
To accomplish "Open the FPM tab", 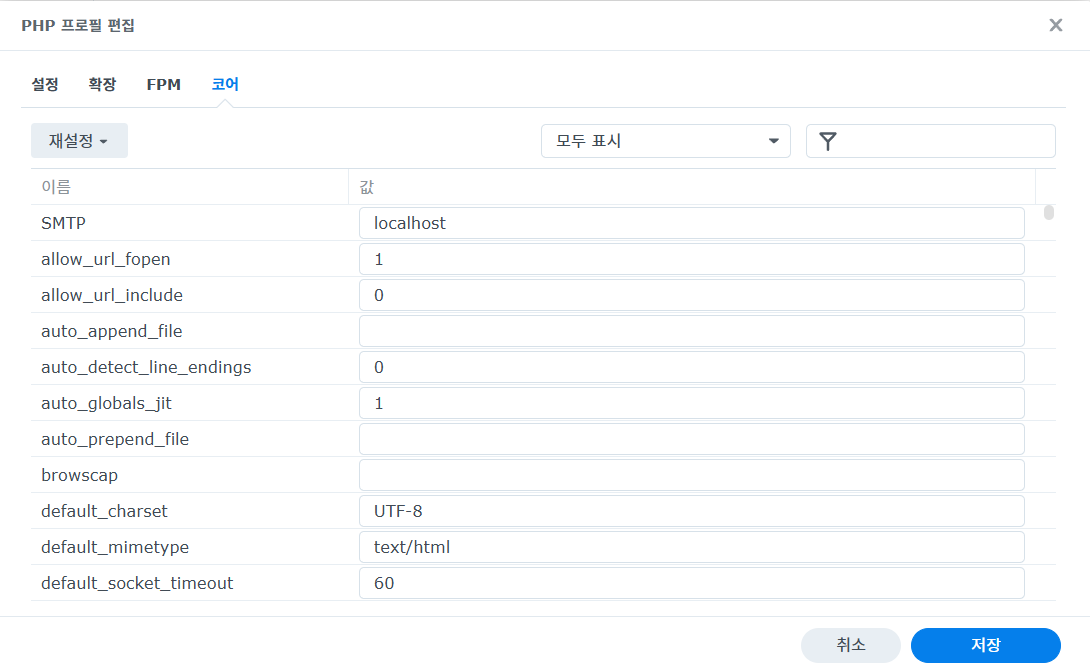I will point(163,84).
